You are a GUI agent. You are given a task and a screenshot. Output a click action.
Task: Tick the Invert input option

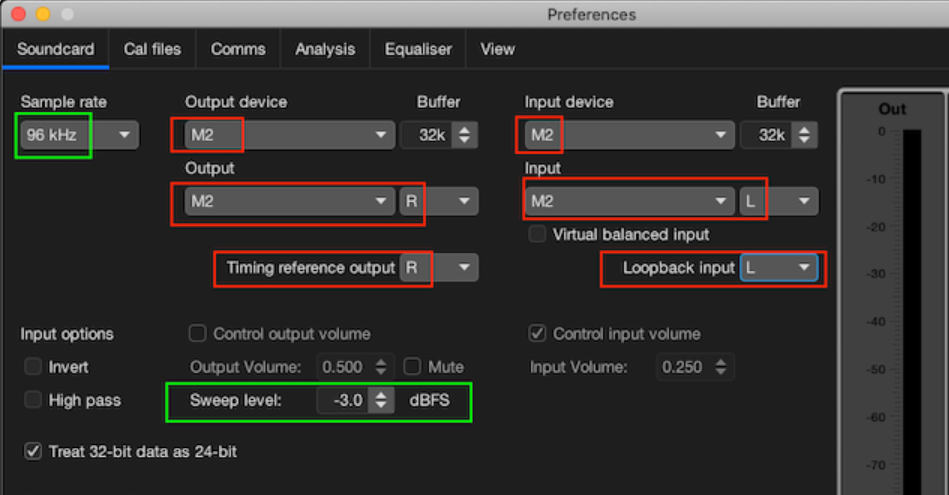[33, 367]
